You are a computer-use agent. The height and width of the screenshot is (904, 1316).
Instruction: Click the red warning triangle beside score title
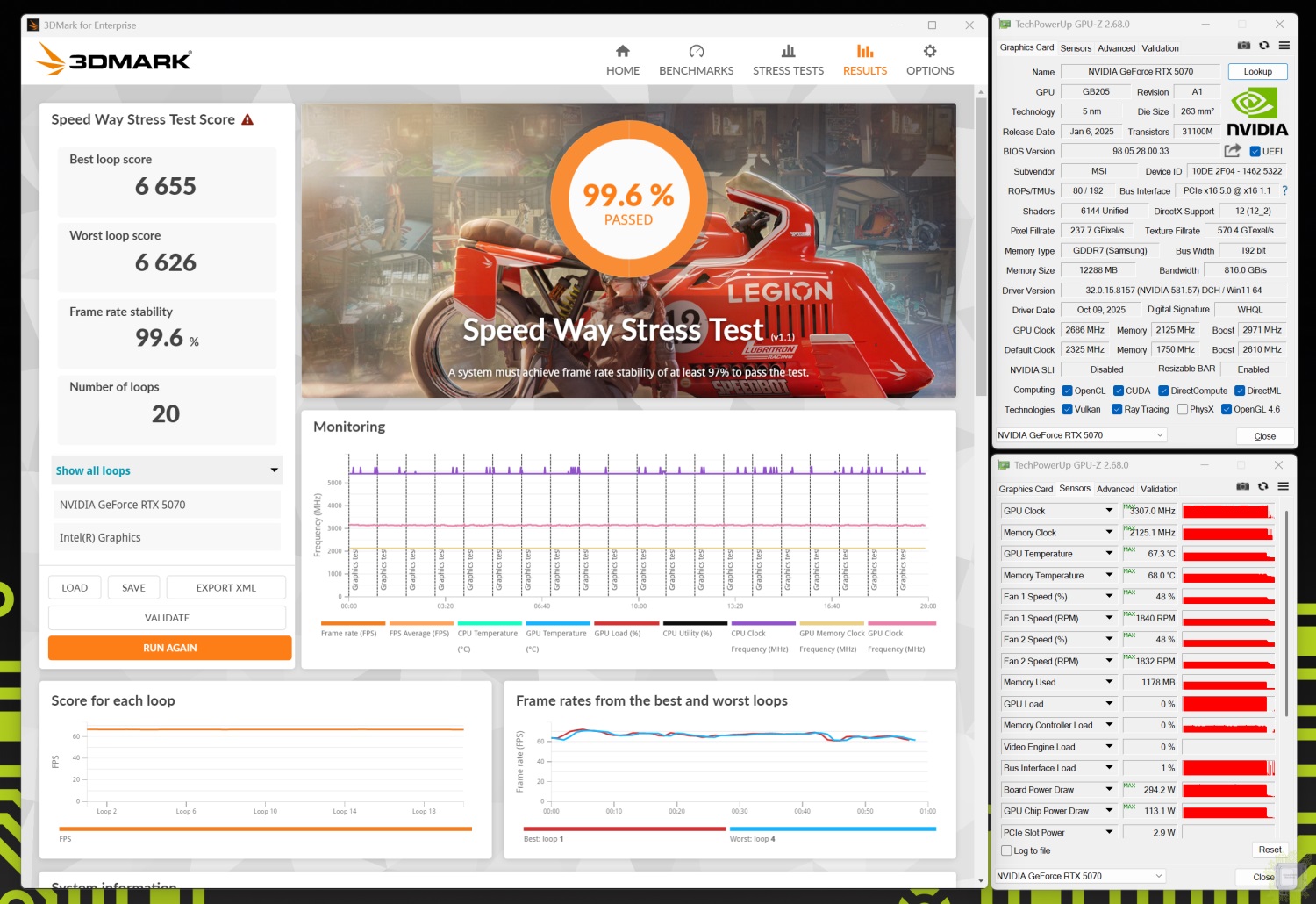pyautogui.click(x=247, y=120)
